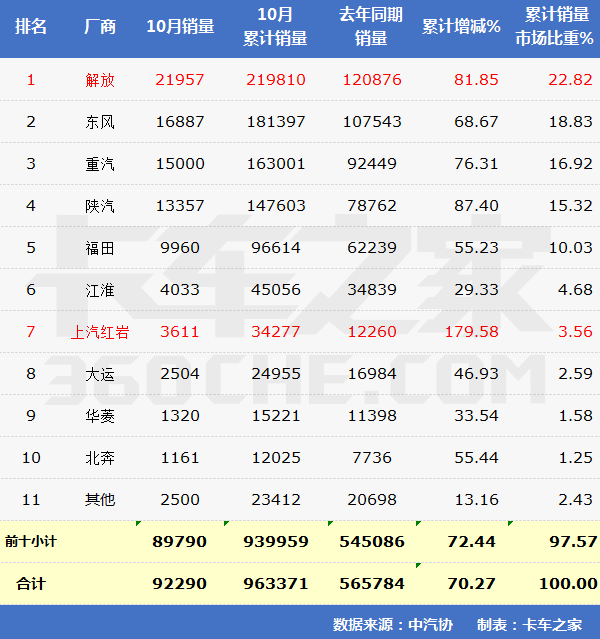Image resolution: width=600 pixels, height=639 pixels.
Task: Select the manufacturer cell 华菱
Action: [x=100, y=416]
